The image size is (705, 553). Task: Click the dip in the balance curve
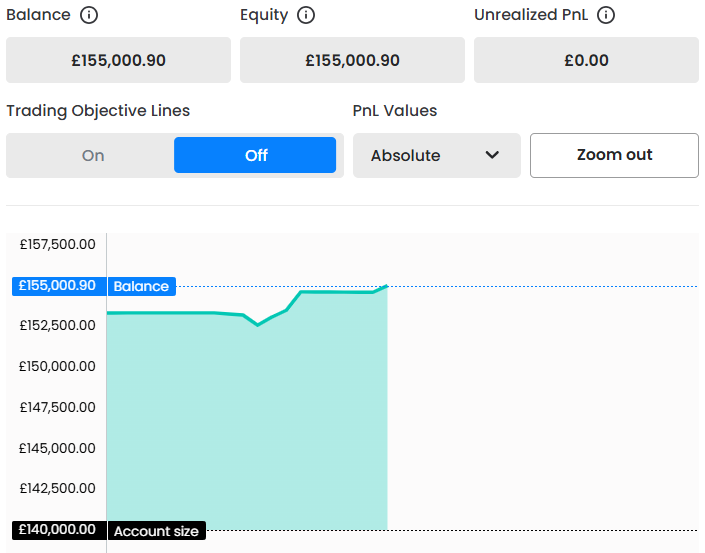coord(258,324)
